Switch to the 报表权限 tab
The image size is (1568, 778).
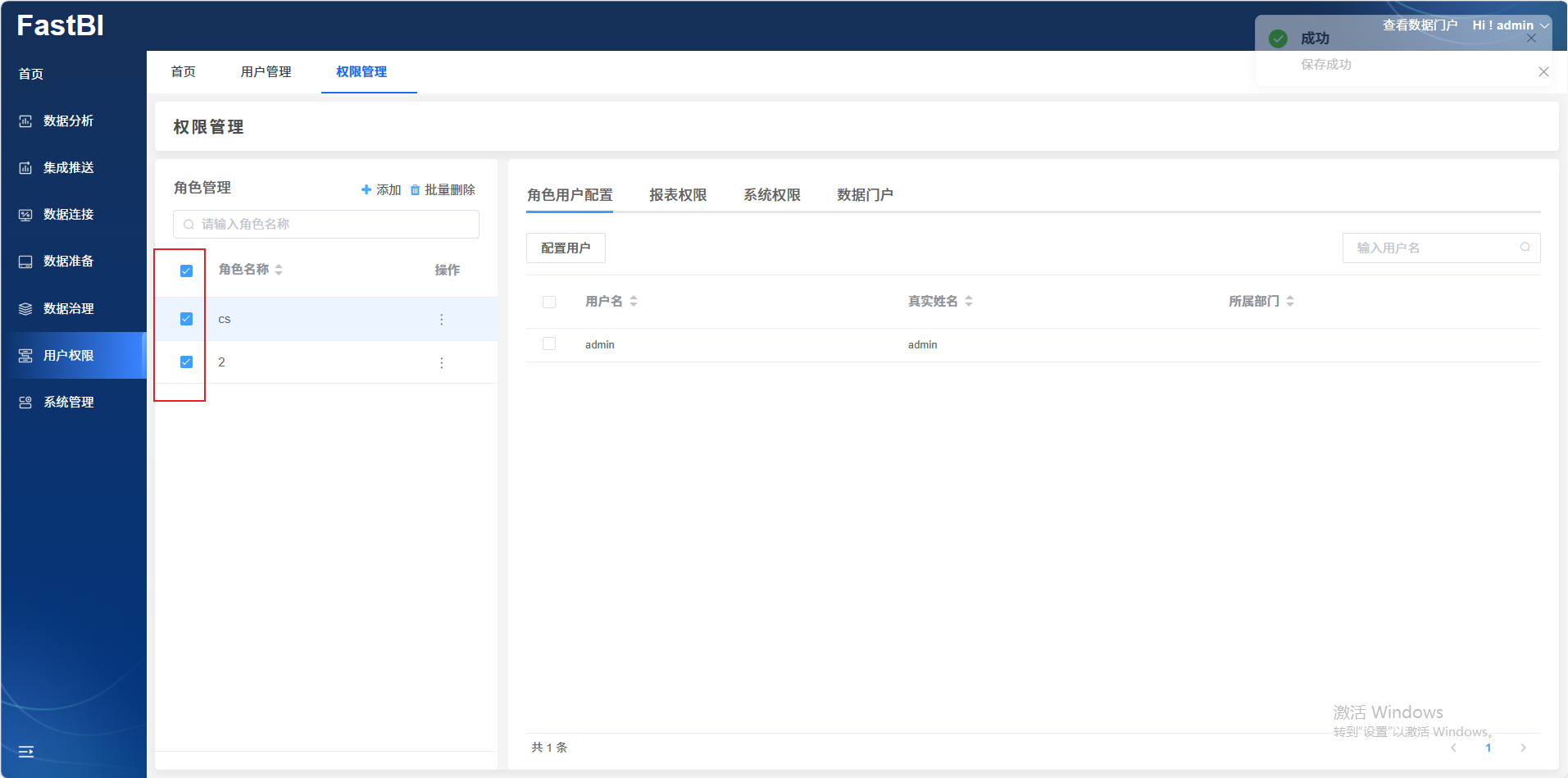[x=677, y=195]
